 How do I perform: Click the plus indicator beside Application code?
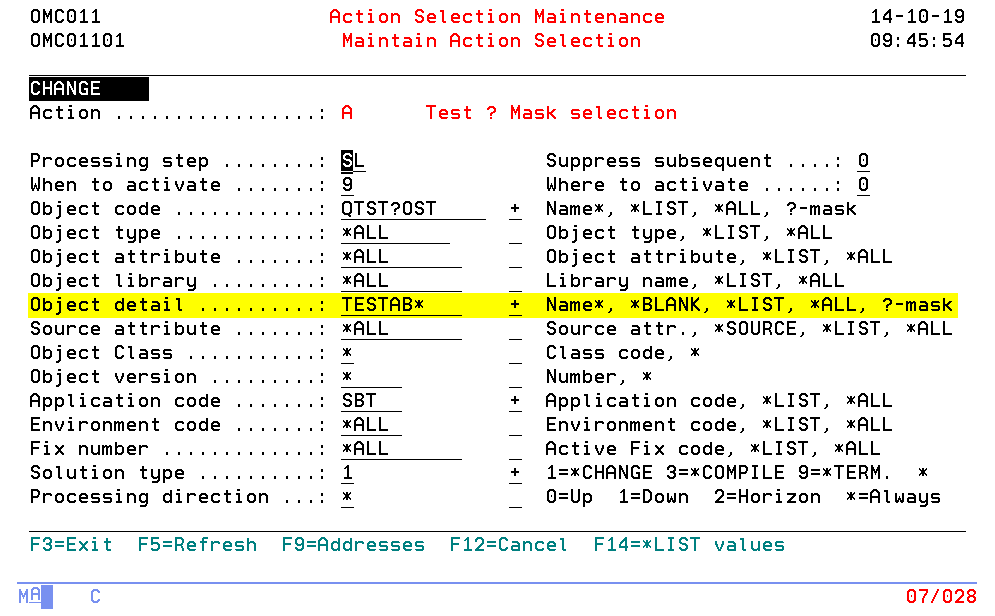click(x=515, y=401)
